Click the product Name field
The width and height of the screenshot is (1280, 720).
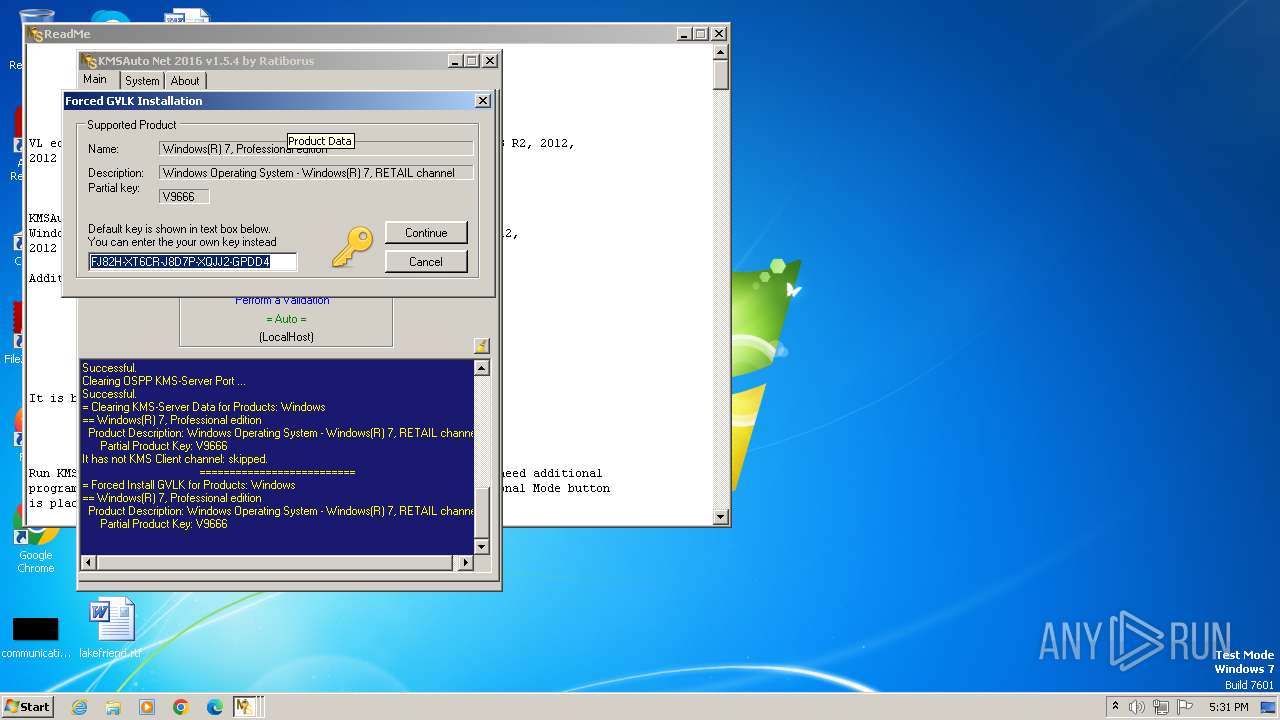click(x=316, y=149)
